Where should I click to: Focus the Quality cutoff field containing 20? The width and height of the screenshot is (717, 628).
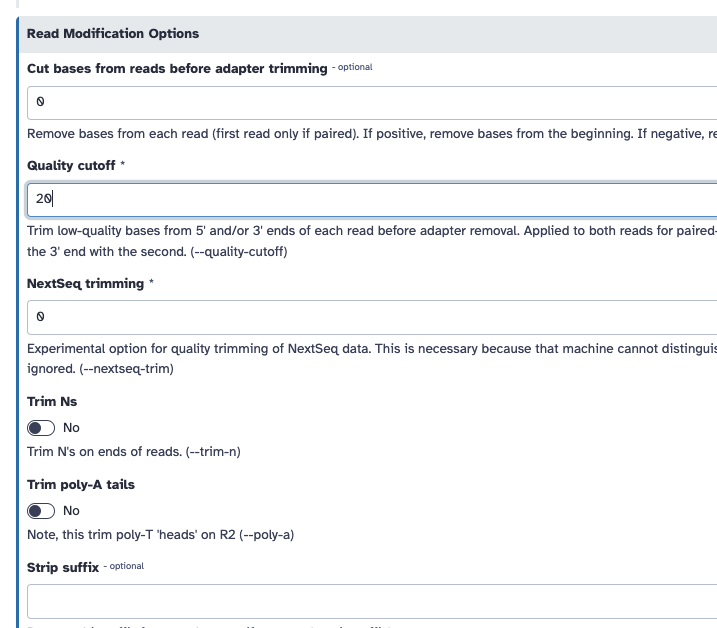(x=370, y=199)
